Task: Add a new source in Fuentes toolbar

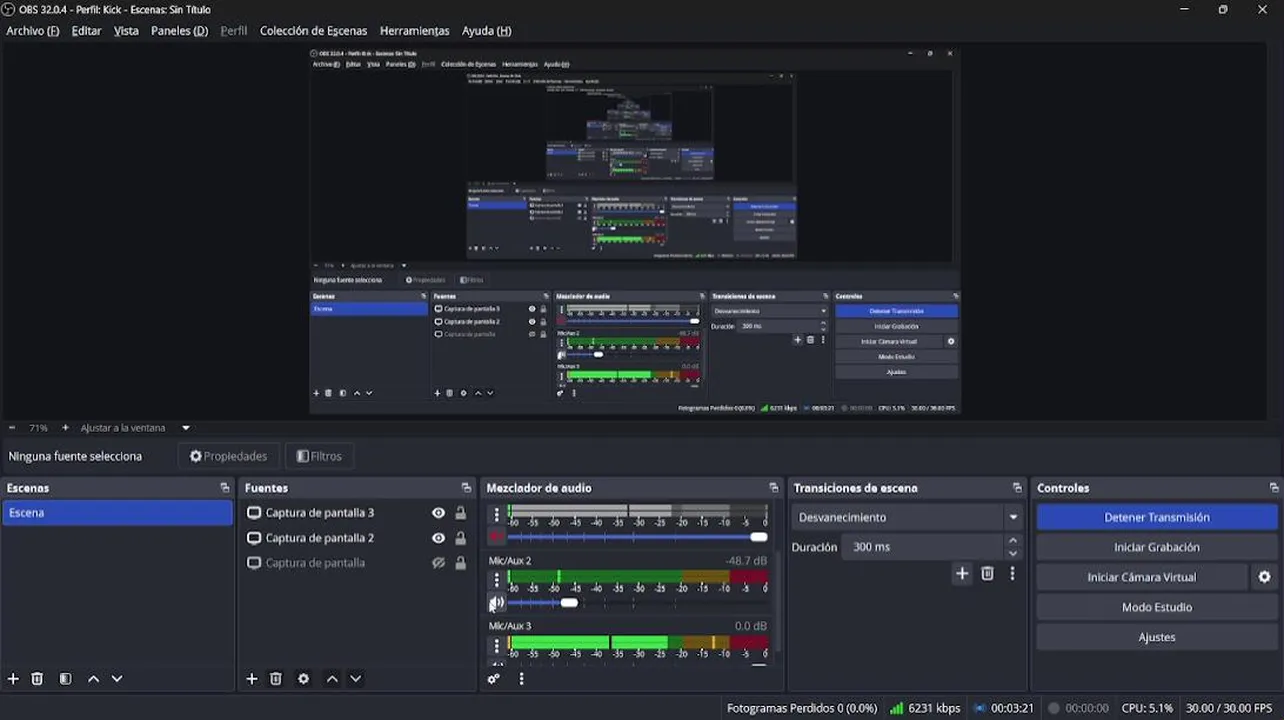Action: [x=252, y=678]
